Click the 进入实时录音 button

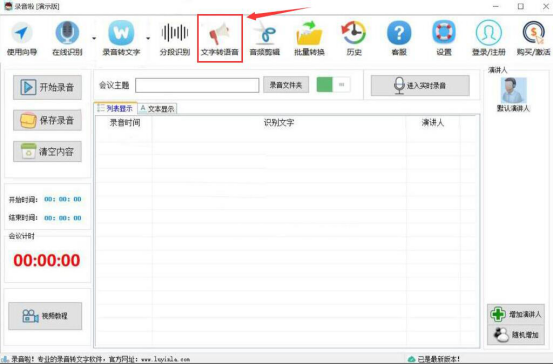pyautogui.click(x=420, y=85)
